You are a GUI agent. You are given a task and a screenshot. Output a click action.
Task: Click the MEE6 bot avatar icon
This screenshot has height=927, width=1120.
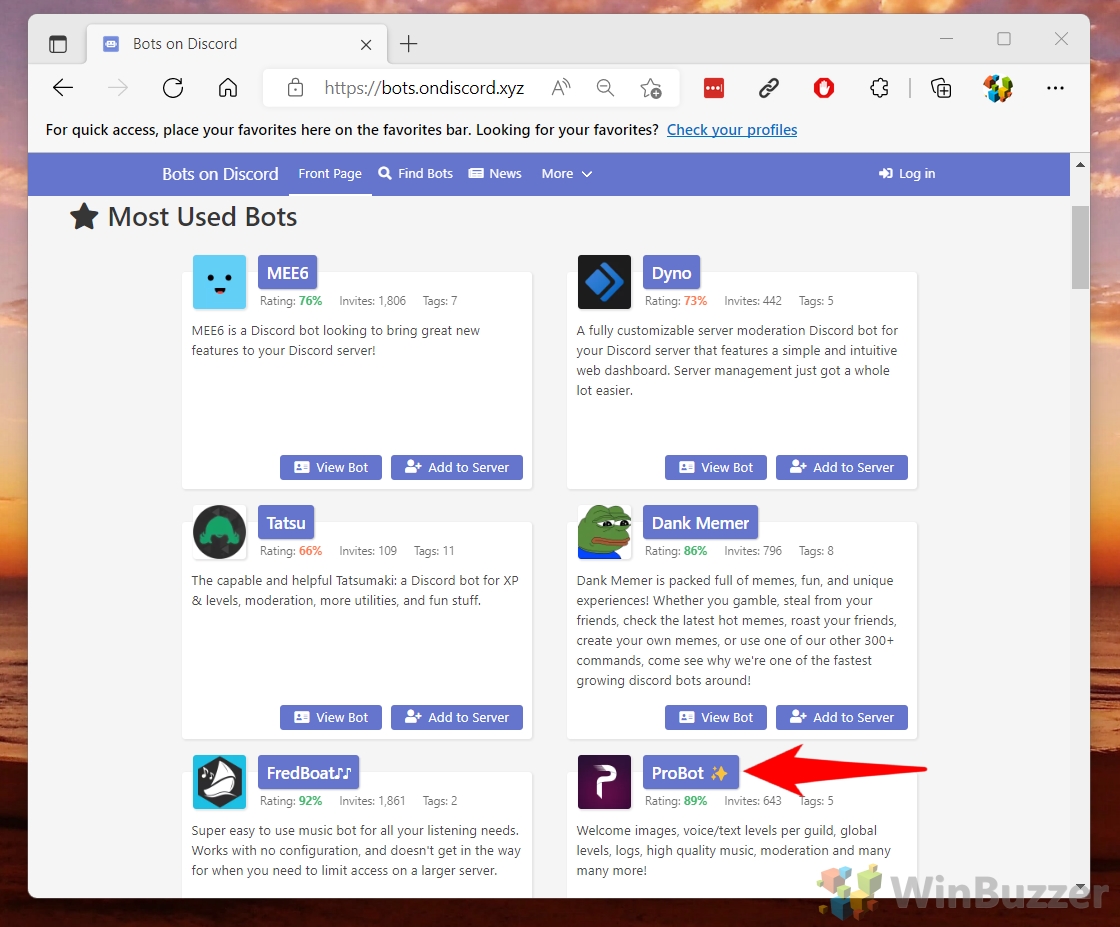tap(219, 282)
